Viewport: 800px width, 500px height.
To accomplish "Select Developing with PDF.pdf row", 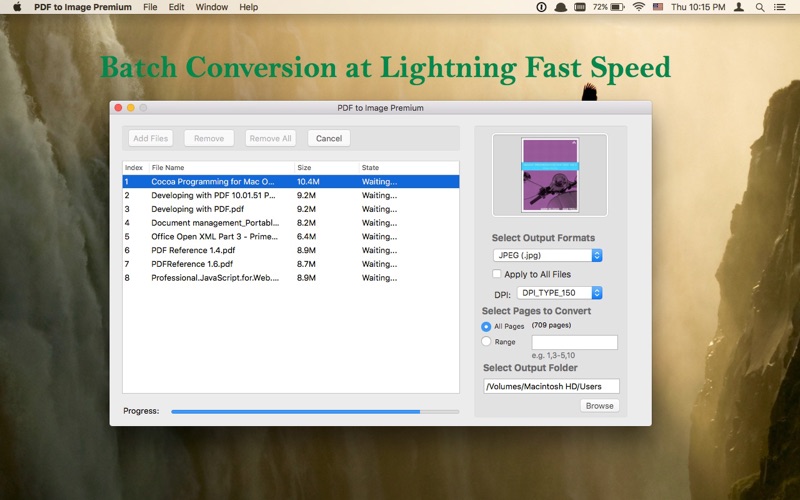I will click(291, 209).
